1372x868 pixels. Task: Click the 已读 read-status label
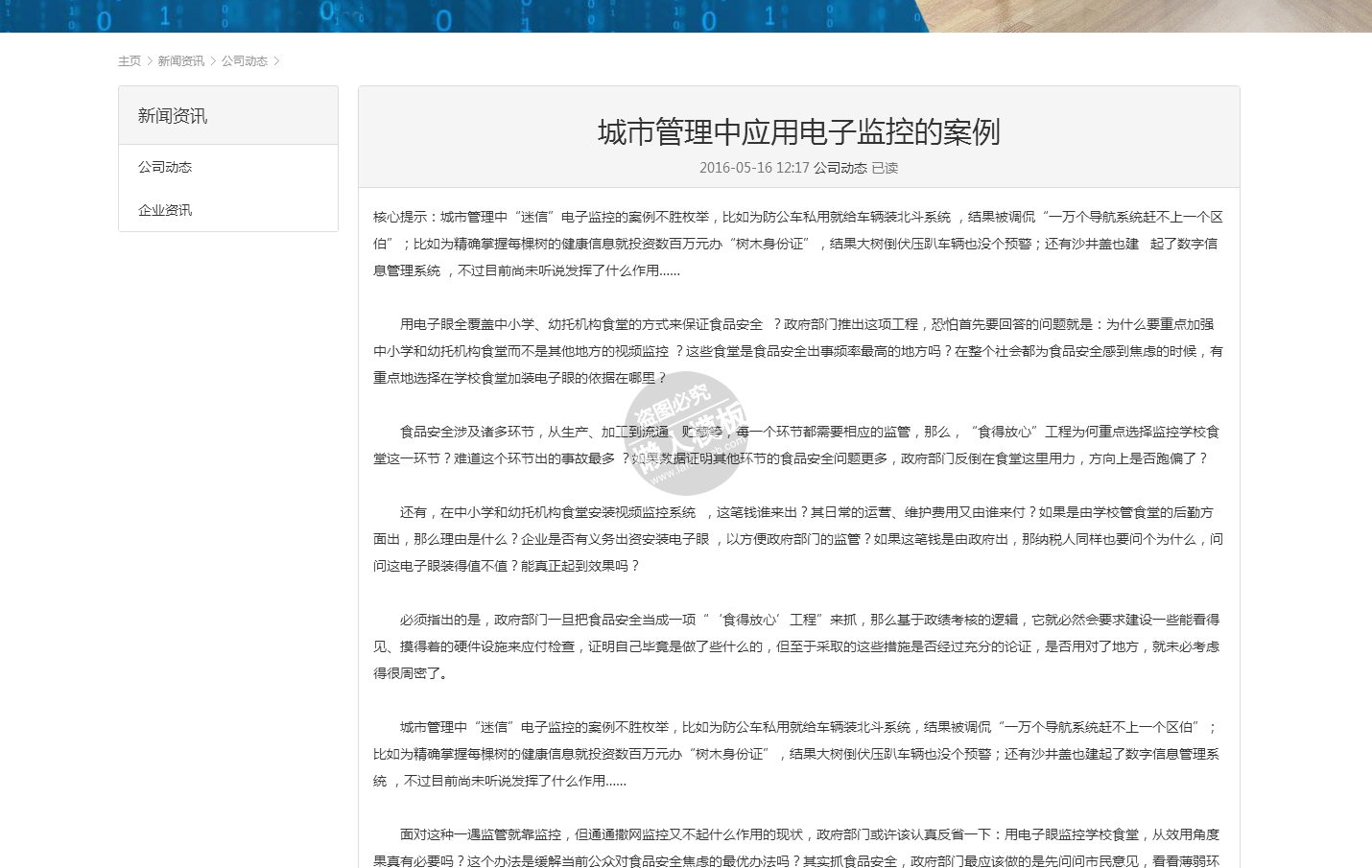(885, 168)
